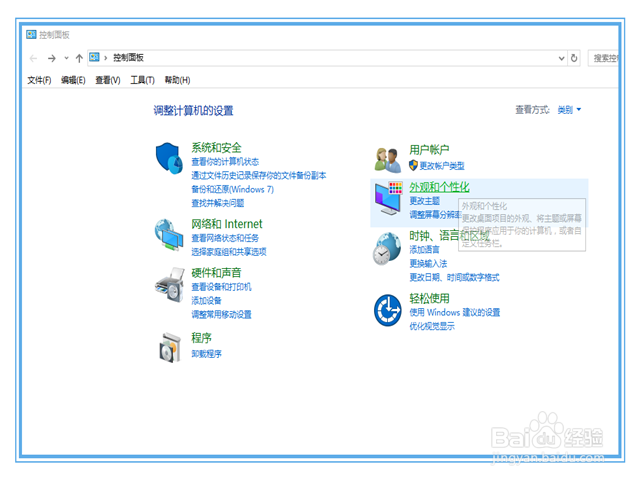
Task: Open the 类别 view-by dropdown
Action: coord(569,110)
